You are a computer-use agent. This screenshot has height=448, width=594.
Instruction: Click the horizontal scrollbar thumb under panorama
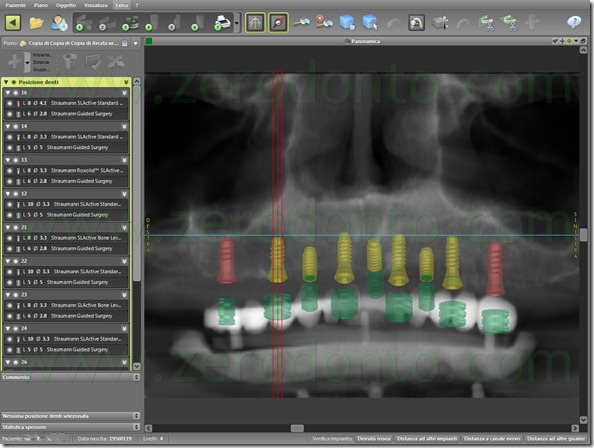click(x=297, y=428)
